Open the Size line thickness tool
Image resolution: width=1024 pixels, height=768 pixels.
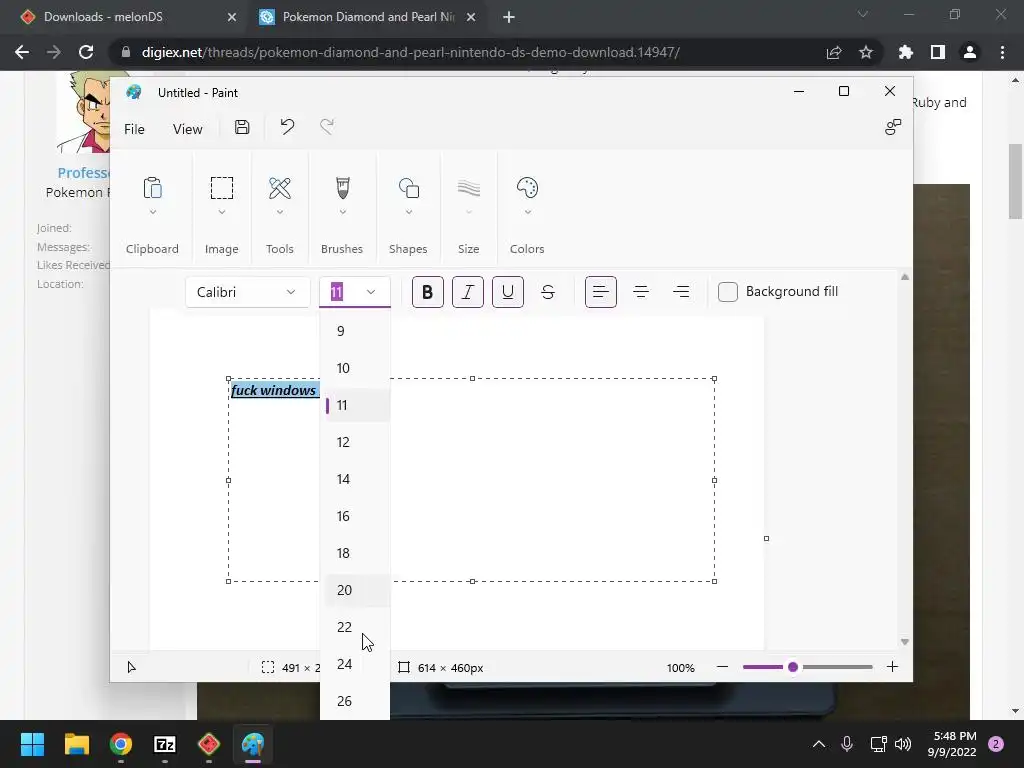click(468, 188)
